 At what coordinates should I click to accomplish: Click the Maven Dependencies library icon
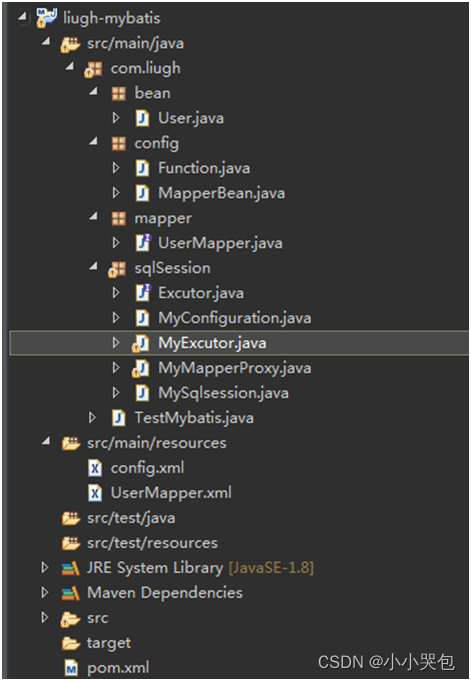click(70, 593)
